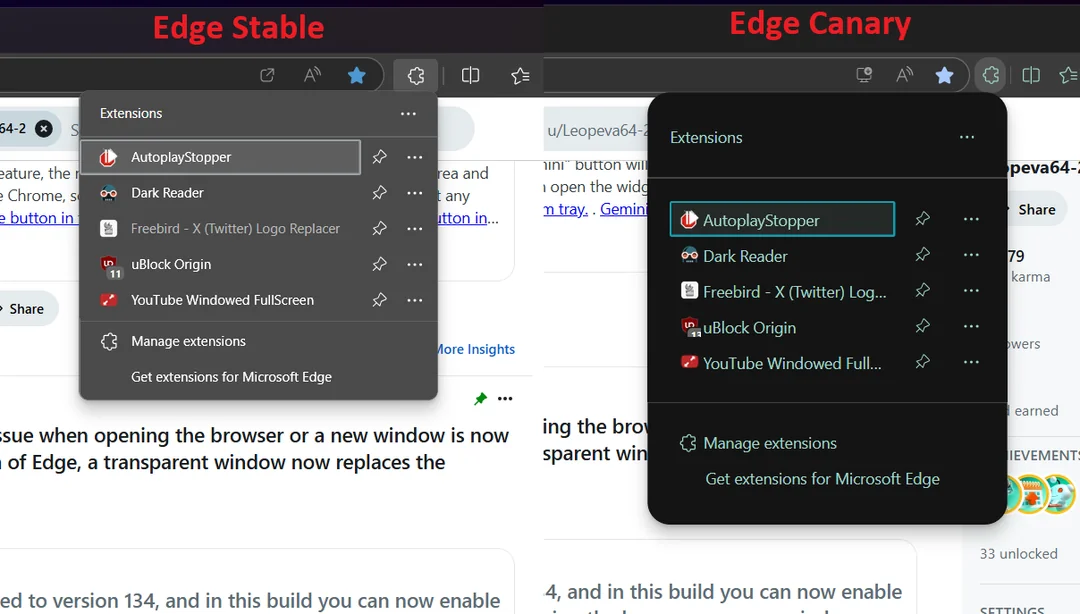
Task: Click blue favorite star in Edge Canary toolbar
Action: point(944,75)
